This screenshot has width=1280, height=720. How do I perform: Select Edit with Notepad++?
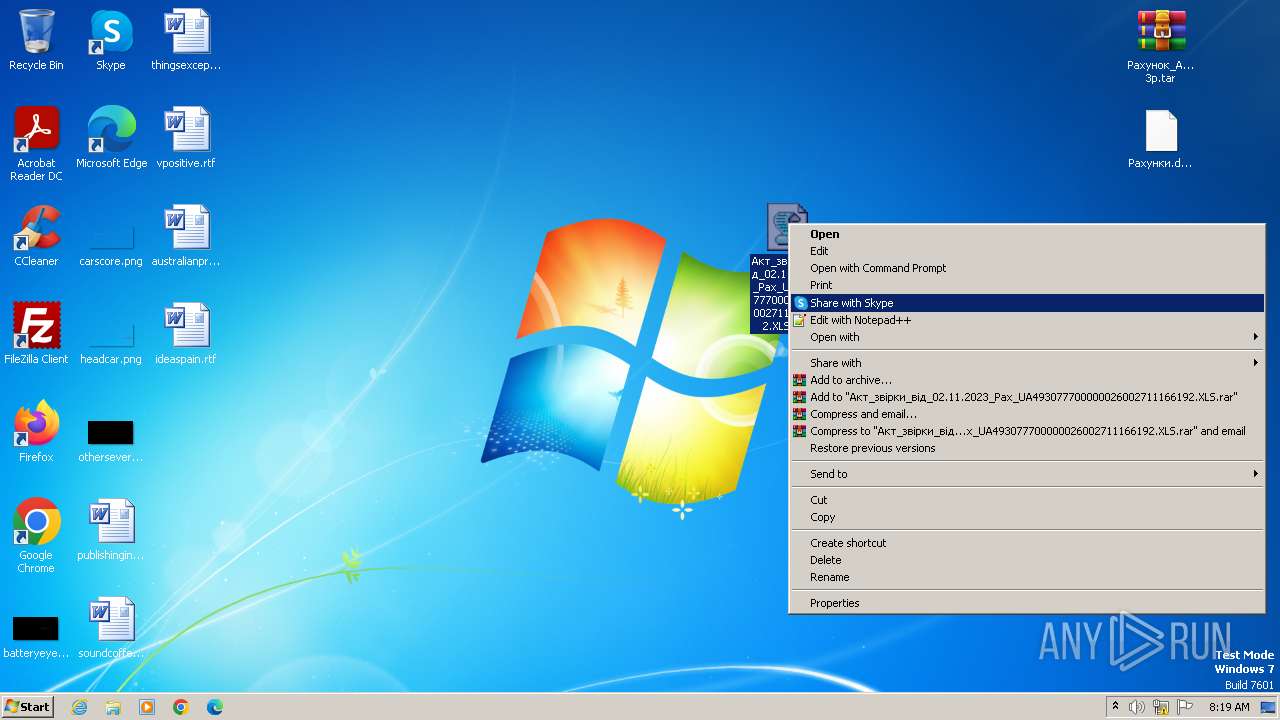tap(1026, 320)
